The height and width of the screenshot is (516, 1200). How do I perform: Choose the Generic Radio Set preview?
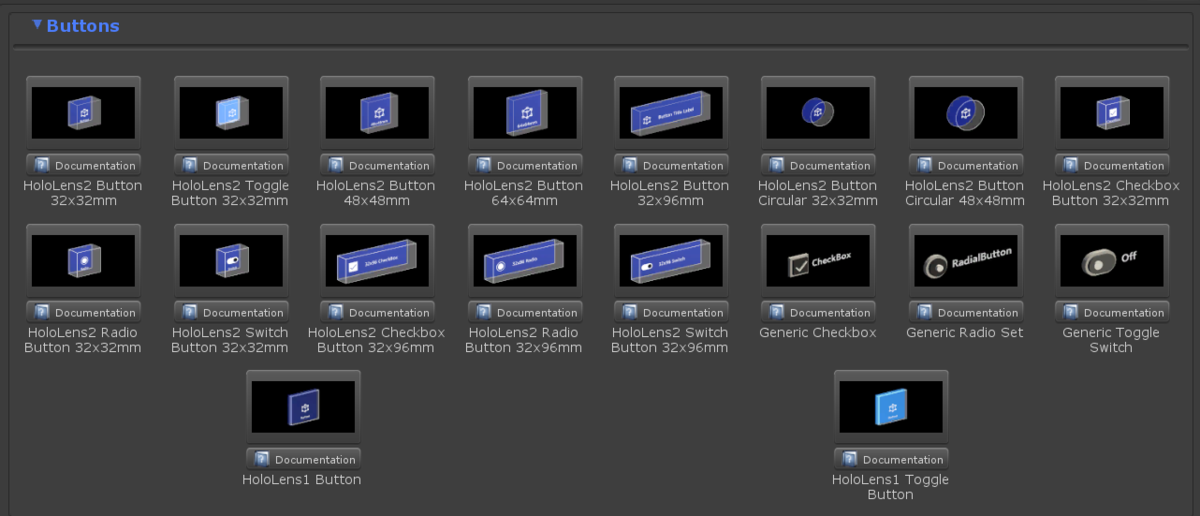966,260
